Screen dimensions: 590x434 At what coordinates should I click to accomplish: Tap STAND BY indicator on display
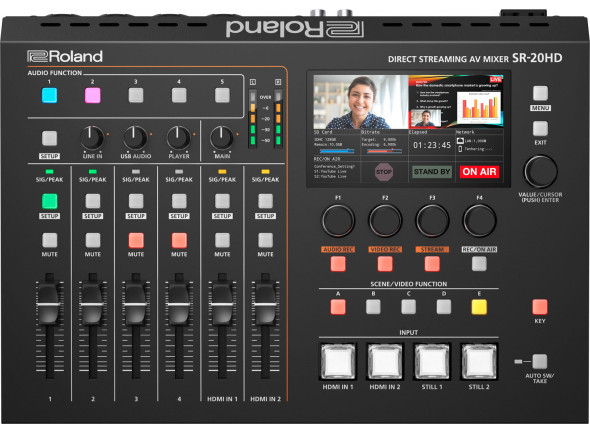point(432,172)
